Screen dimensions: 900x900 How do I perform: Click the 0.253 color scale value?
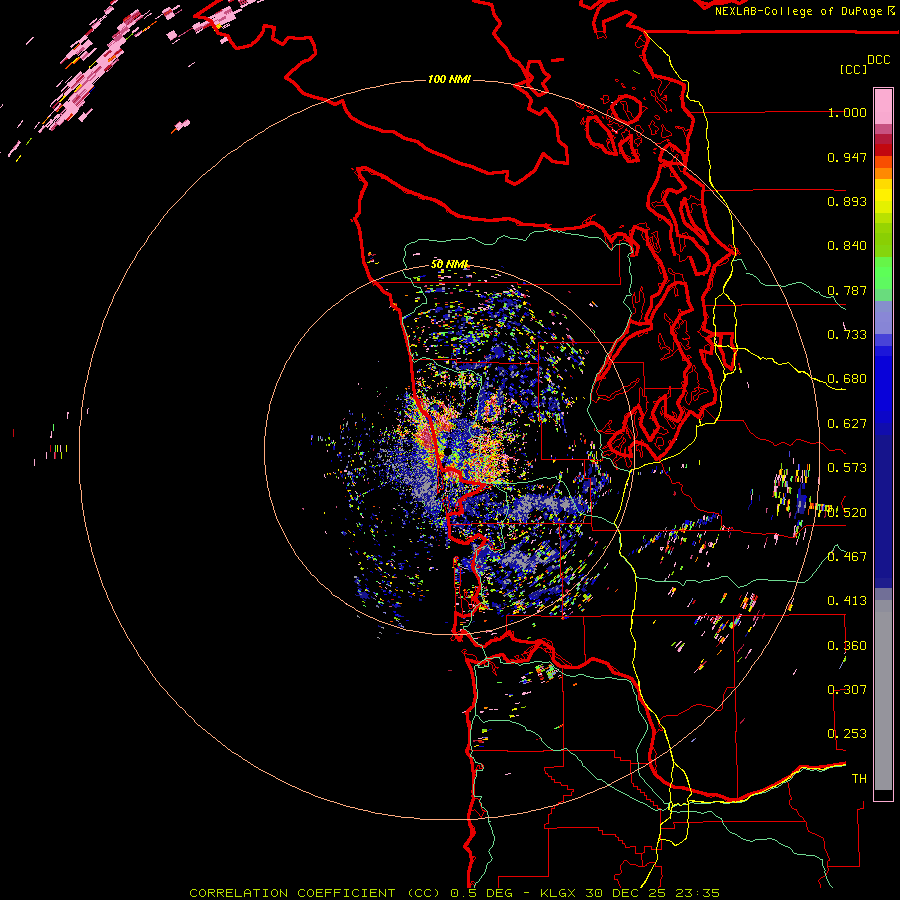[847, 734]
